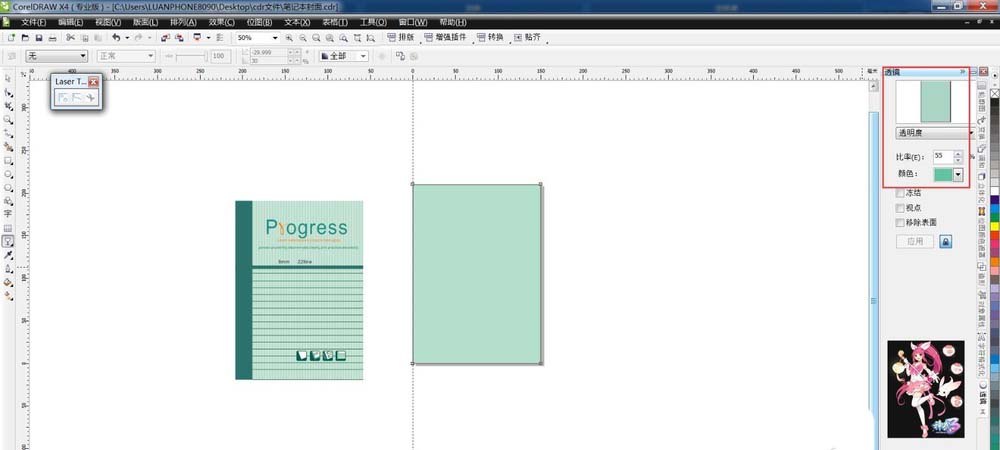Select the Zoom magnifier tool in the toolbox

pyautogui.click(x=8, y=119)
